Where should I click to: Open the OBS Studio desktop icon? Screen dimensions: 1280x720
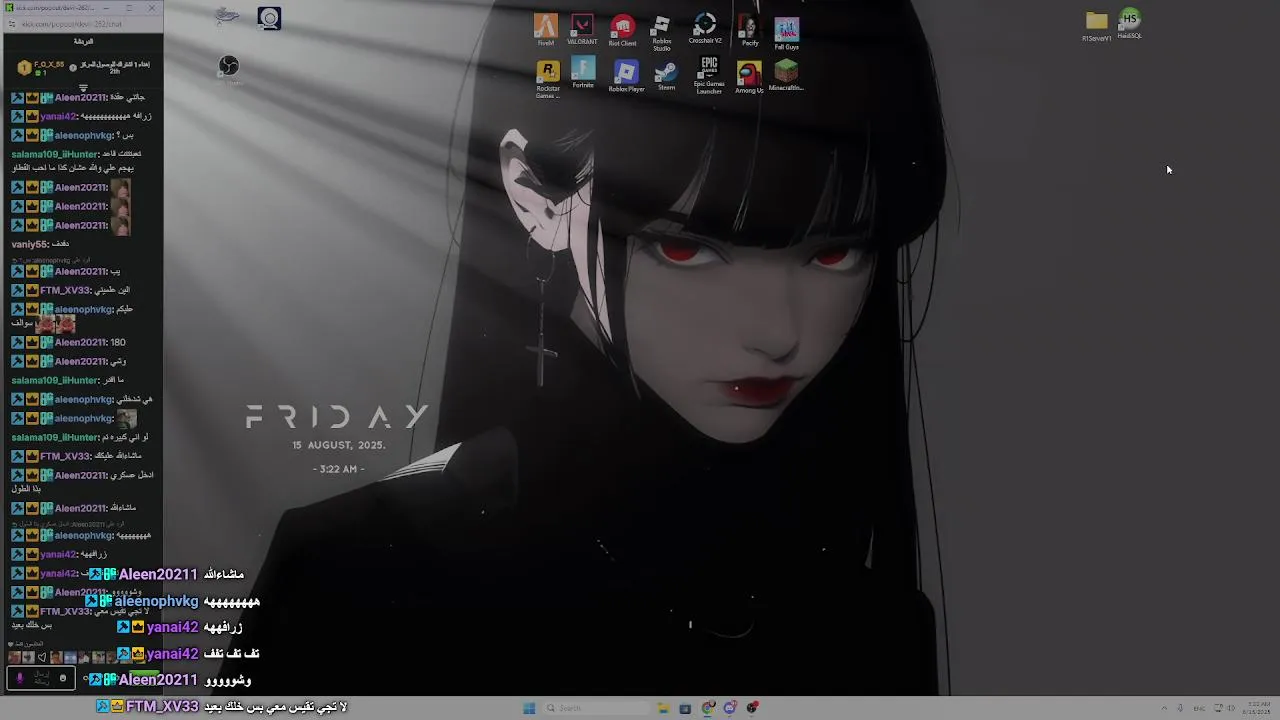pyautogui.click(x=229, y=66)
